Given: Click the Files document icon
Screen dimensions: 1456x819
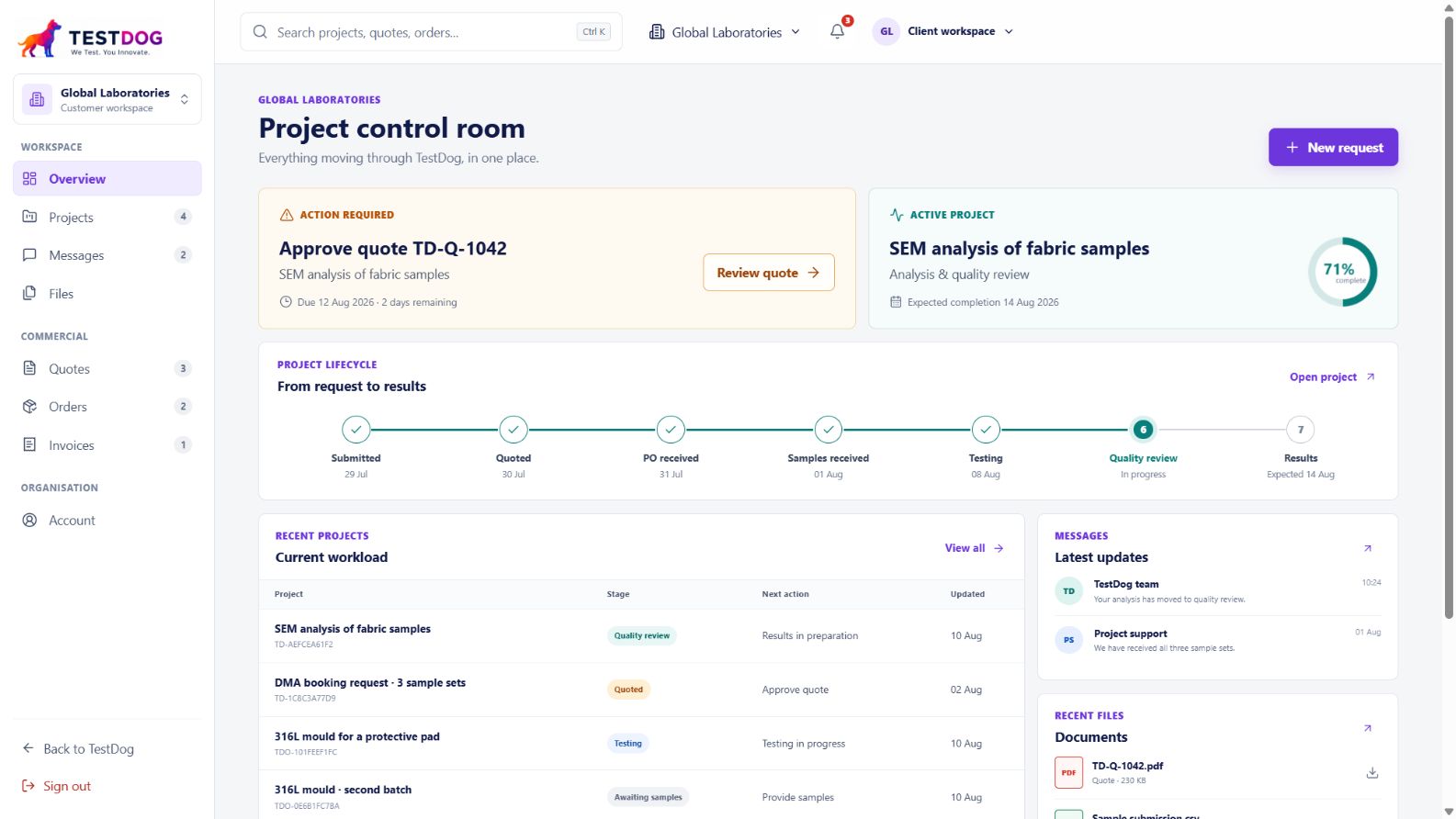Looking at the screenshot, I should coord(29,293).
